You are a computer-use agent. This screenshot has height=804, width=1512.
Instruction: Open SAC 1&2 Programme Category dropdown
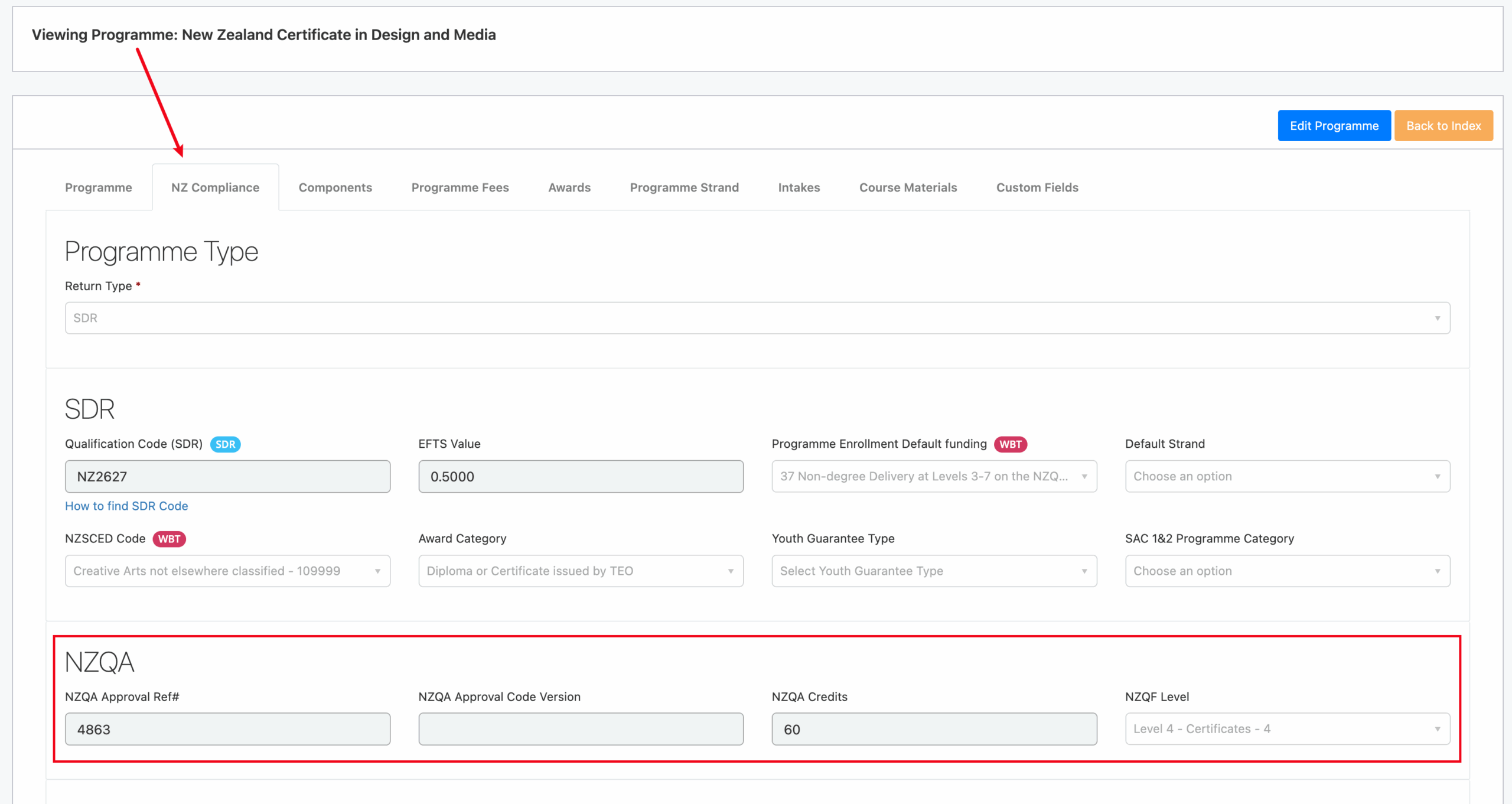pyautogui.click(x=1287, y=571)
